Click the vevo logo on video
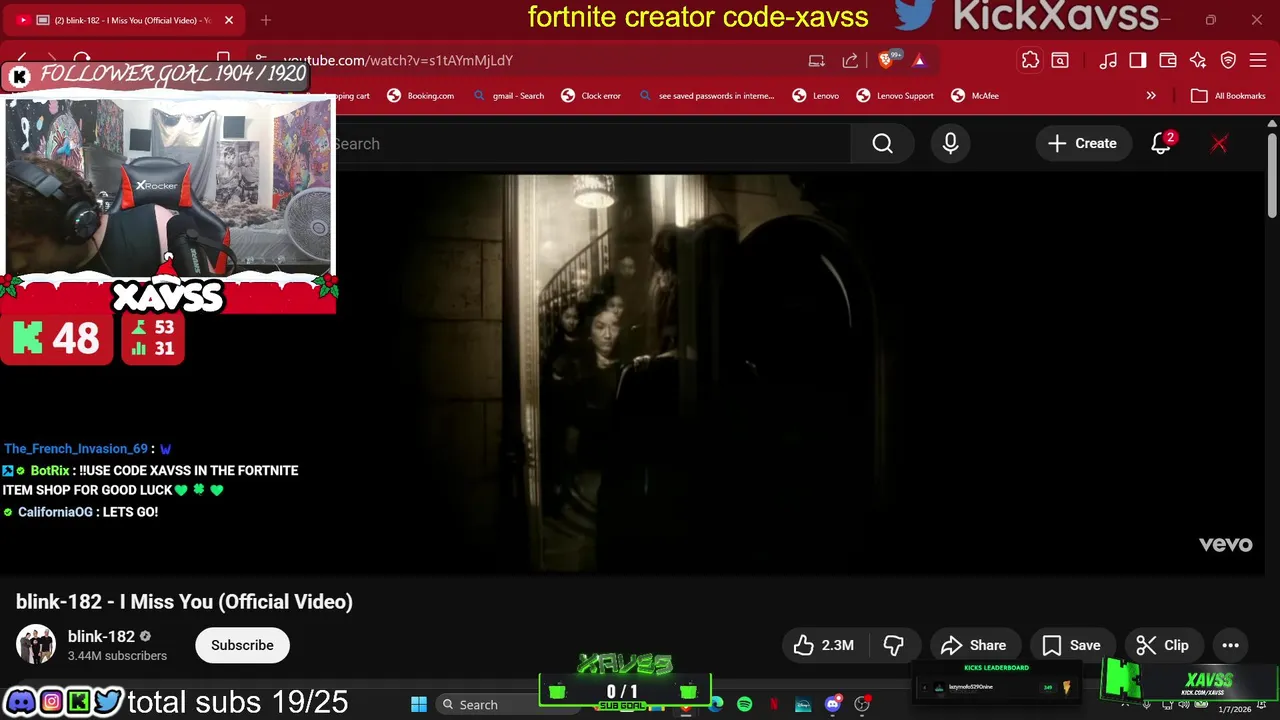 [1226, 544]
